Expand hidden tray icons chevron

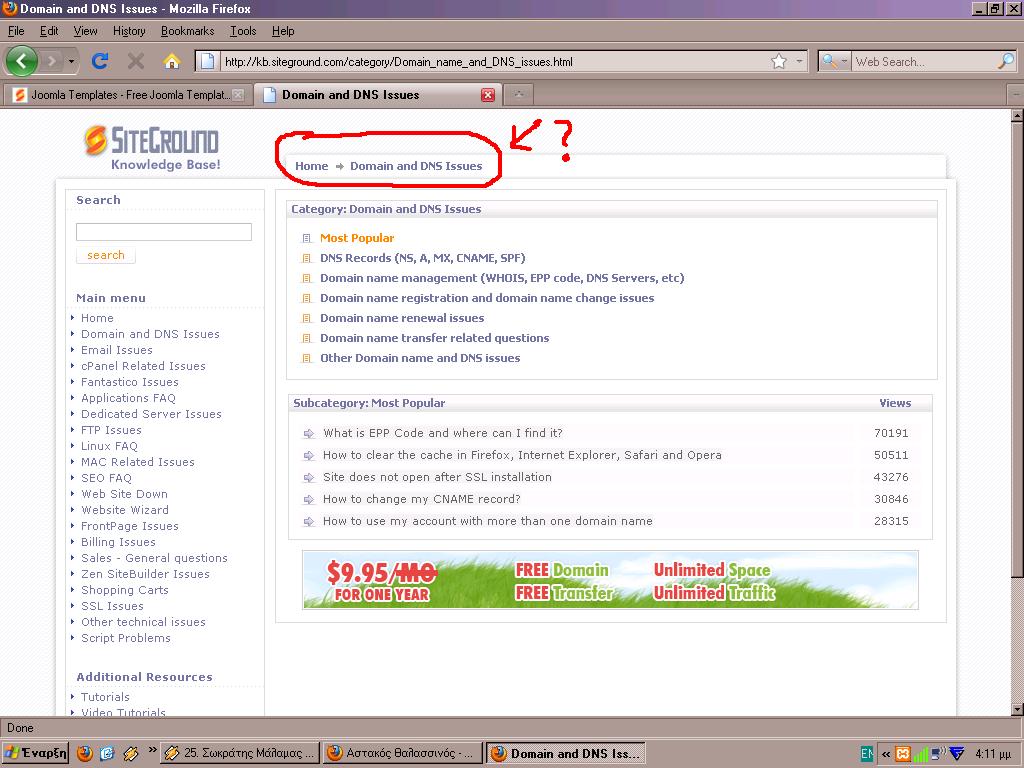coord(886,754)
